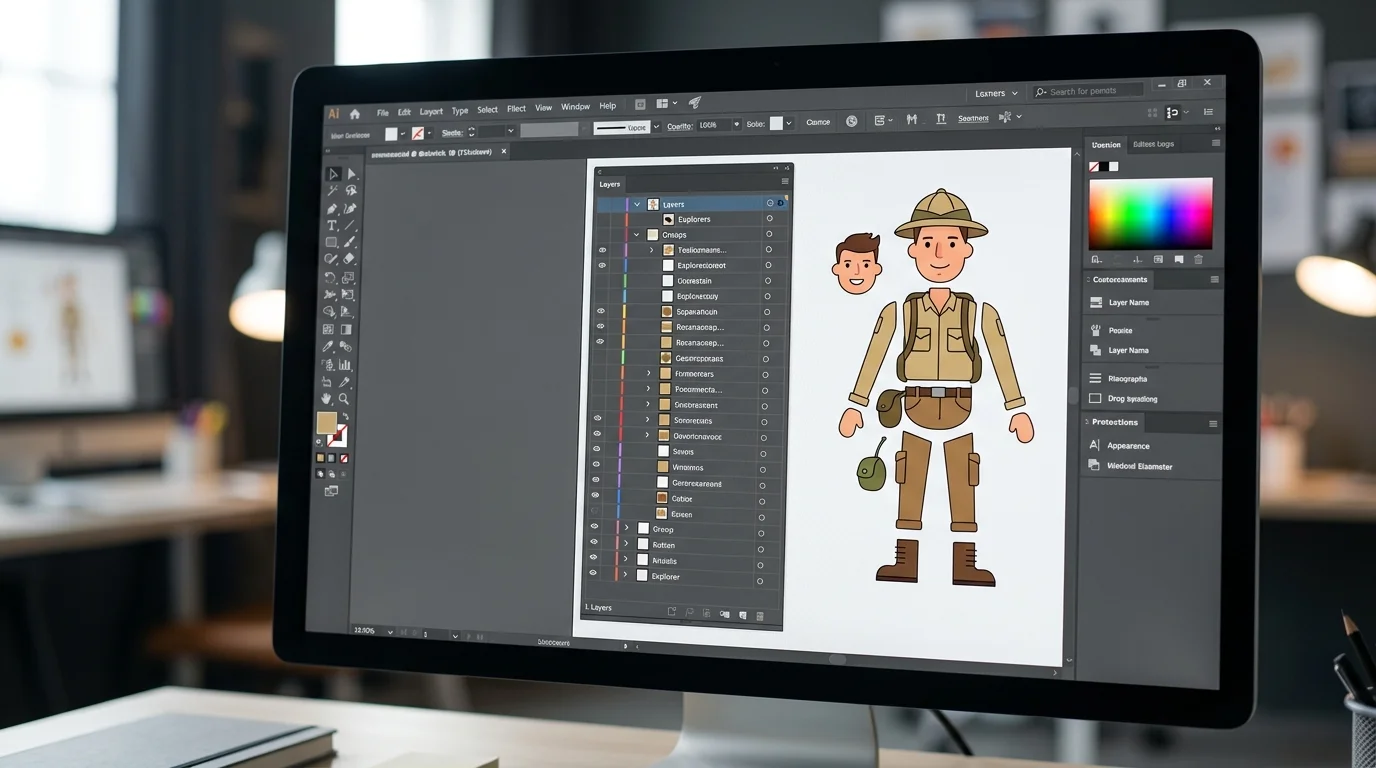Hide the Sopanancuin layer

click(601, 311)
